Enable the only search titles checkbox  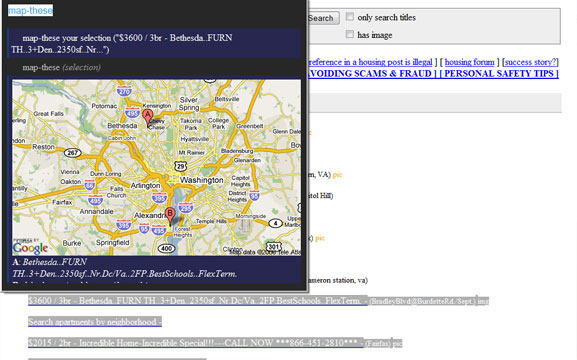pos(350,17)
